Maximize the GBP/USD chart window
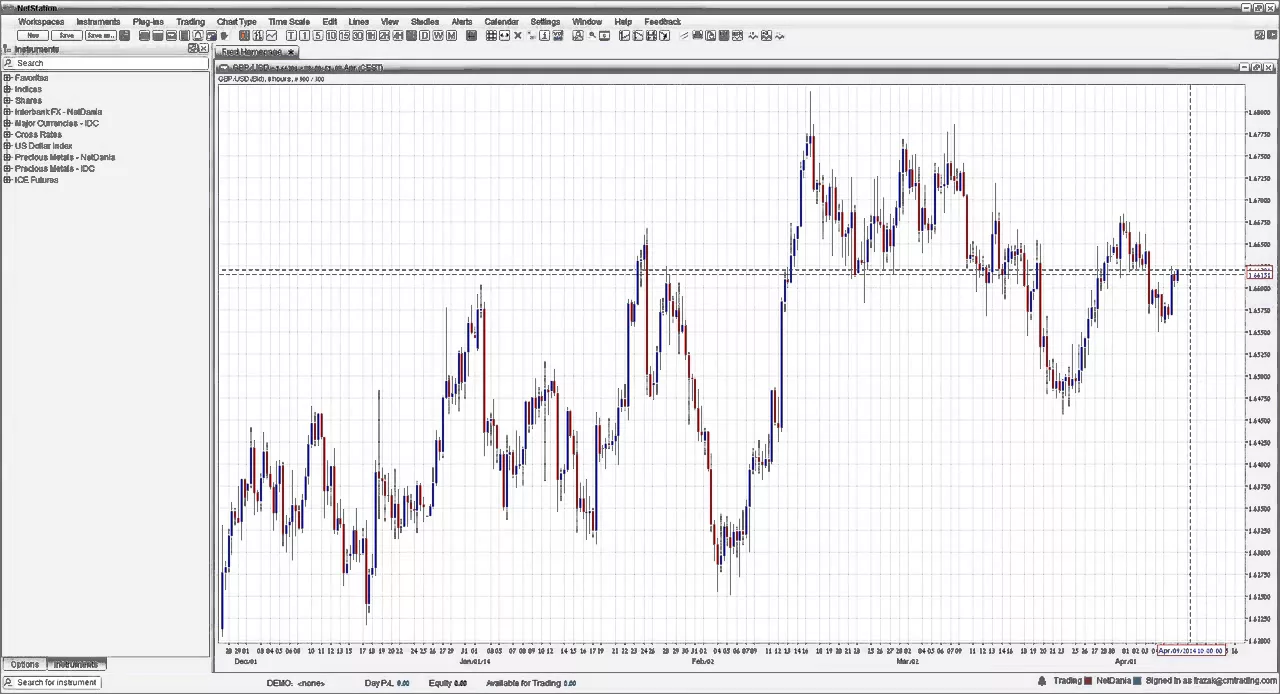Screen dimensions: 1280x694 1256,67
